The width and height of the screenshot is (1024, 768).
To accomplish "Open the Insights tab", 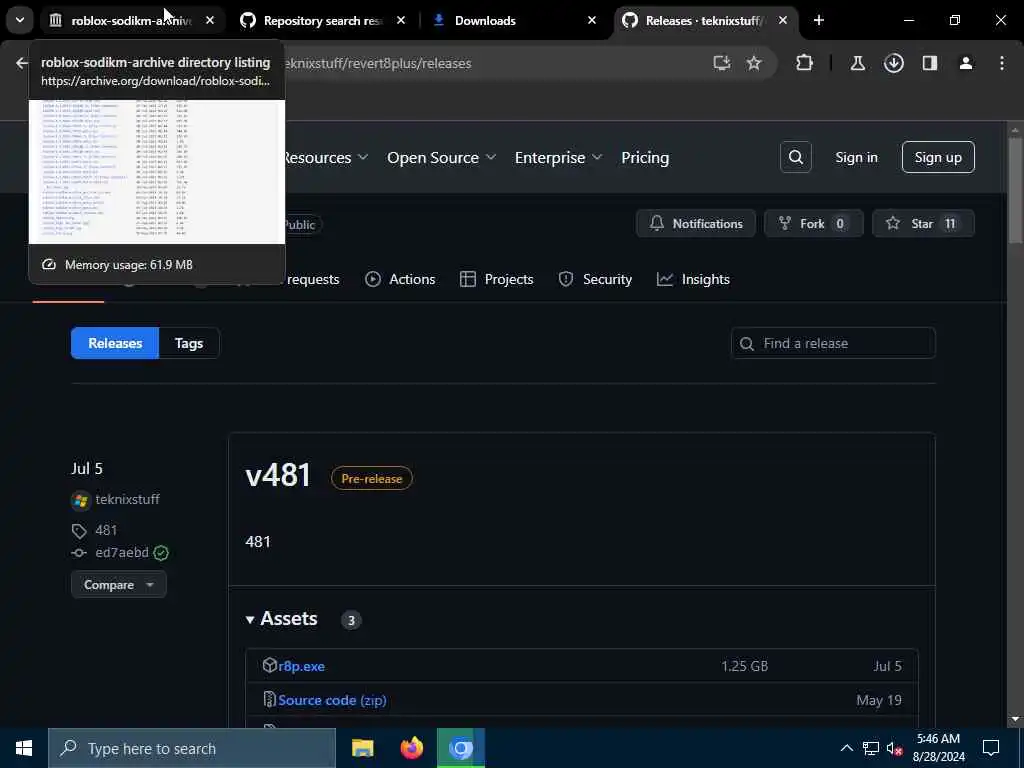I will pos(694,280).
